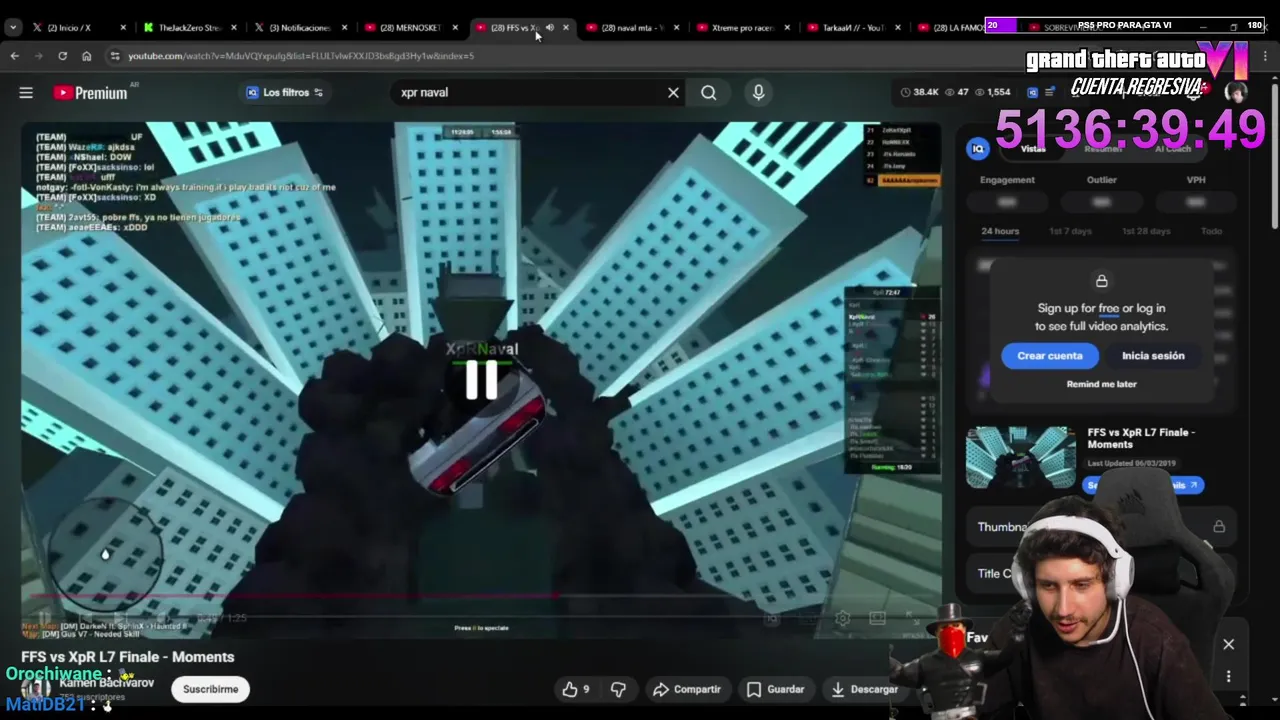
Task: Click the magnifier search button
Action: 708,93
